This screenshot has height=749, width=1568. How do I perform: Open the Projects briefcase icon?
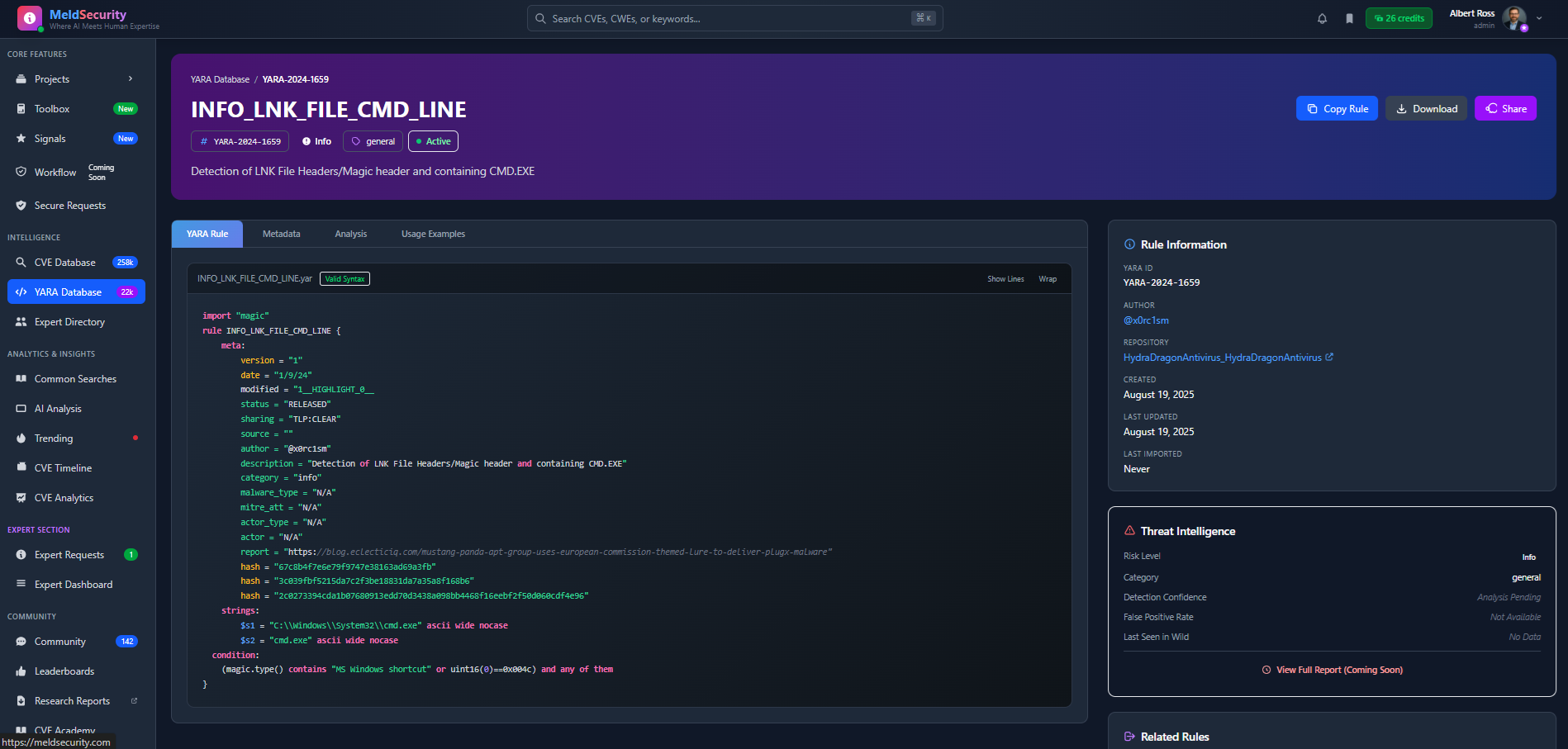[x=21, y=78]
